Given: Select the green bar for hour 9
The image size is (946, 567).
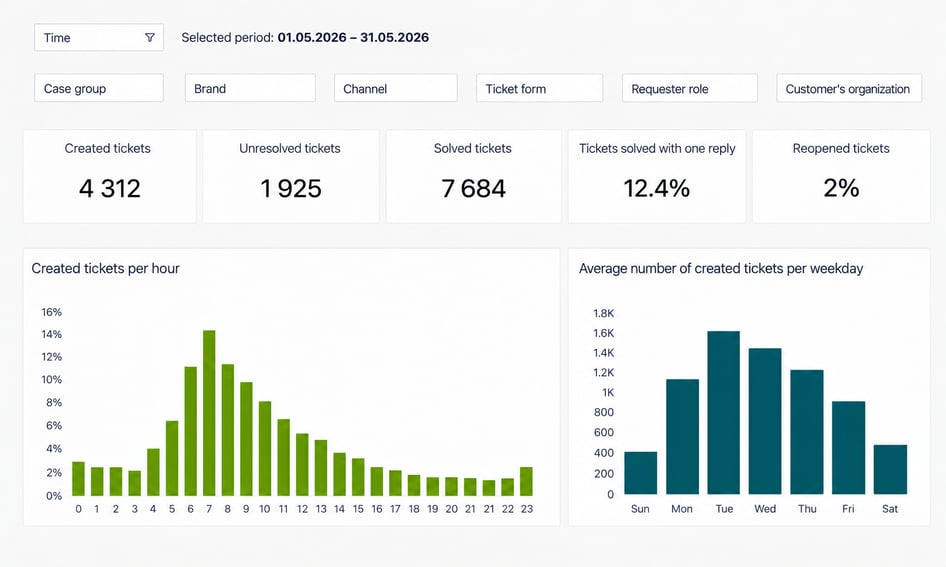Looking at the screenshot, I should [x=246, y=439].
